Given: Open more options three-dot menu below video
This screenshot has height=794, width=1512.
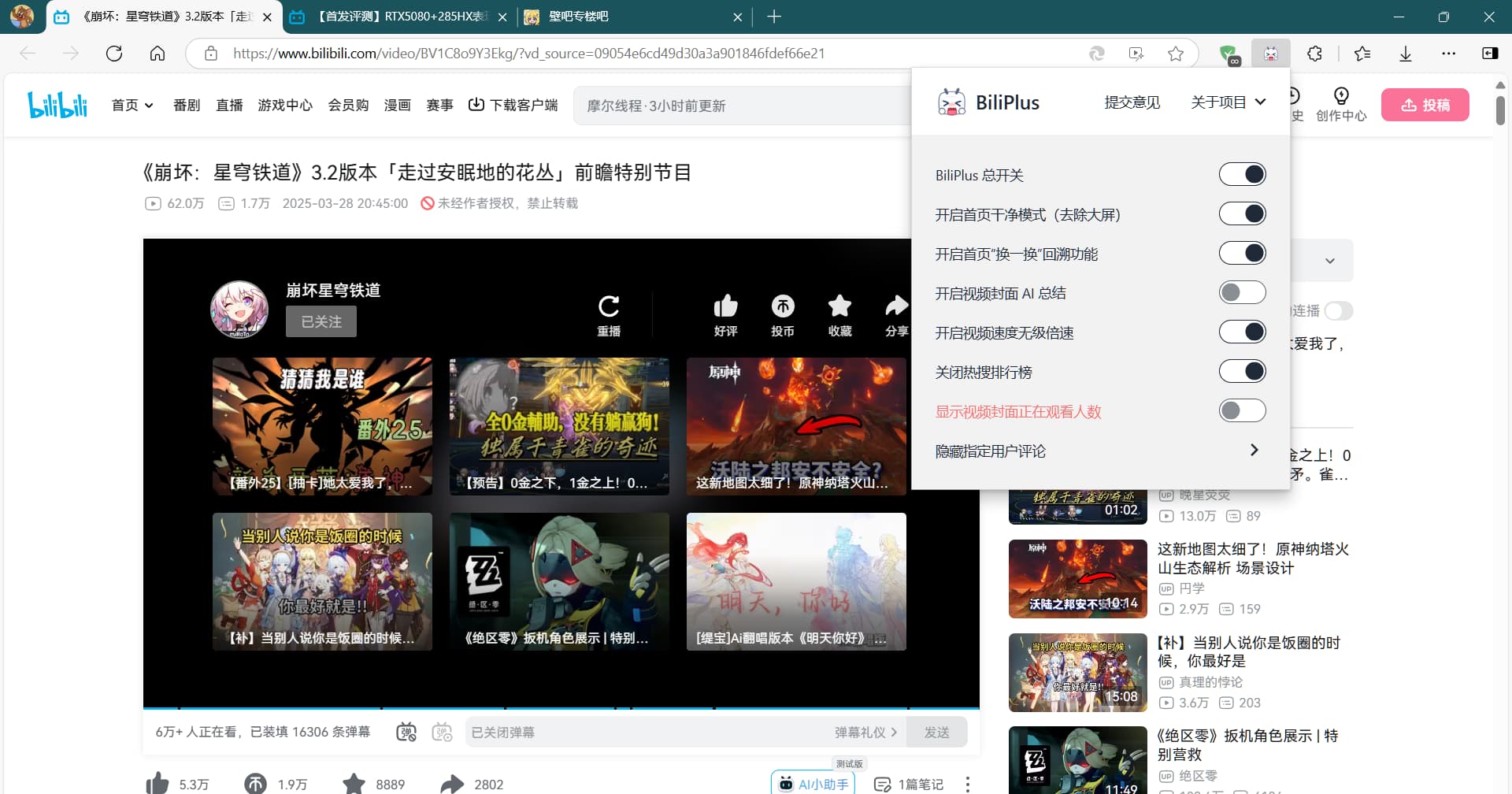Looking at the screenshot, I should coord(967,784).
